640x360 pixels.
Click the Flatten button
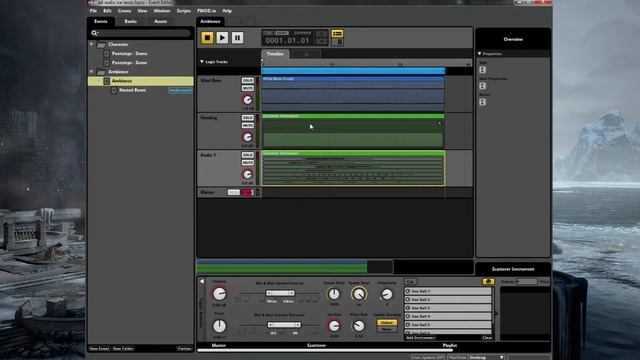(x=184, y=349)
